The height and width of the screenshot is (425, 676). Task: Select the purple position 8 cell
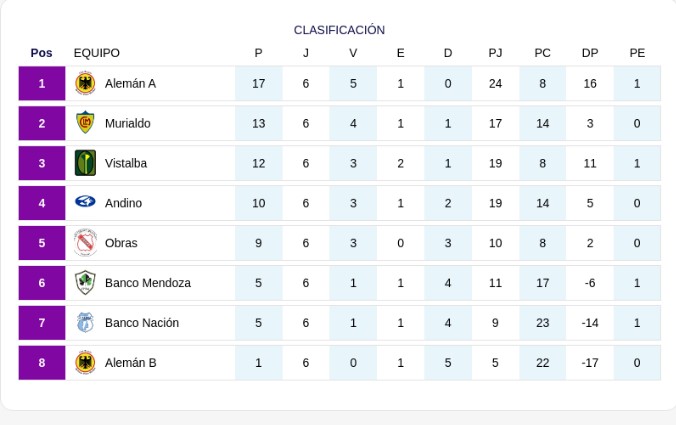[x=42, y=362]
